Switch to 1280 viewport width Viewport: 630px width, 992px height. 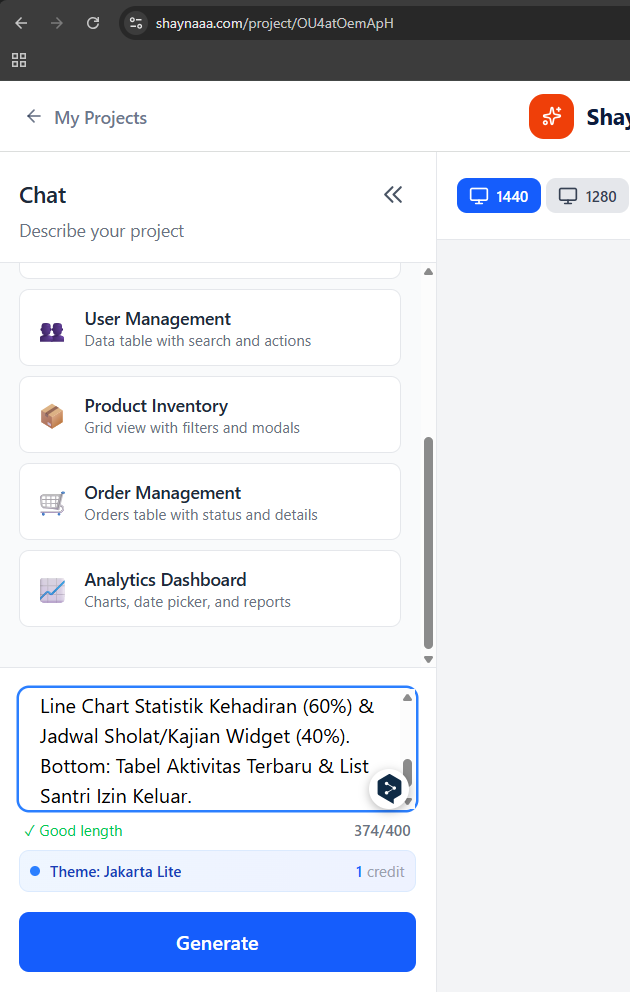click(587, 196)
